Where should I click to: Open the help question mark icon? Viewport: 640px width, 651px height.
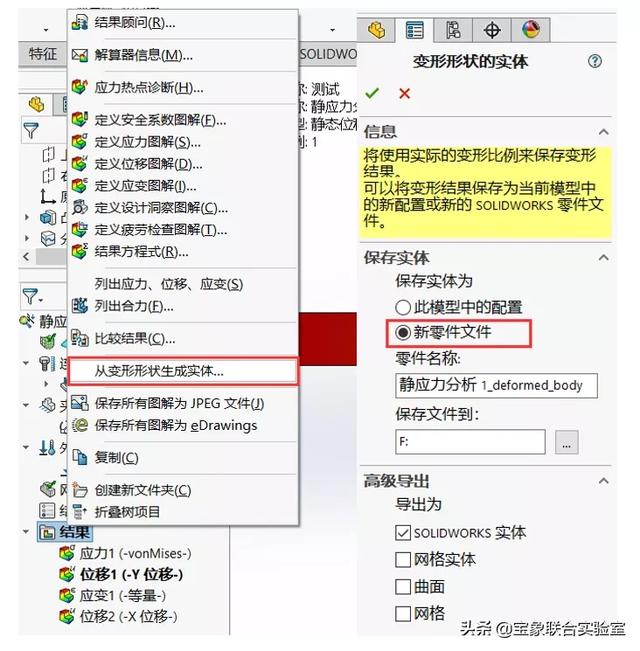[594, 61]
